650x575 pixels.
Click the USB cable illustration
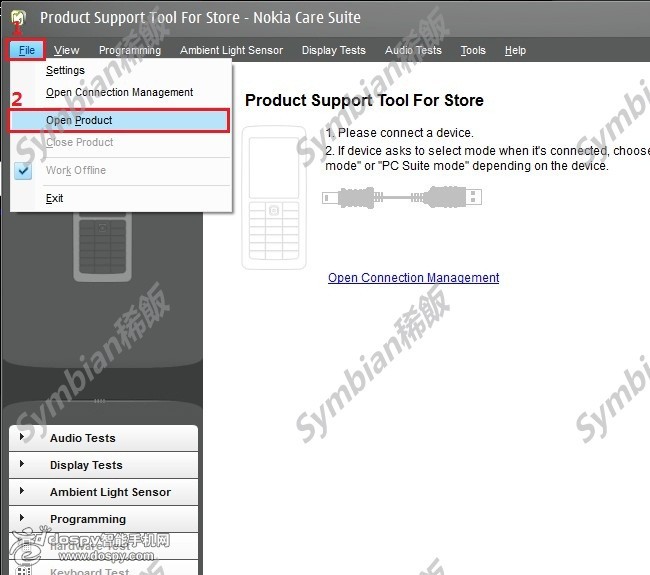coord(401,197)
